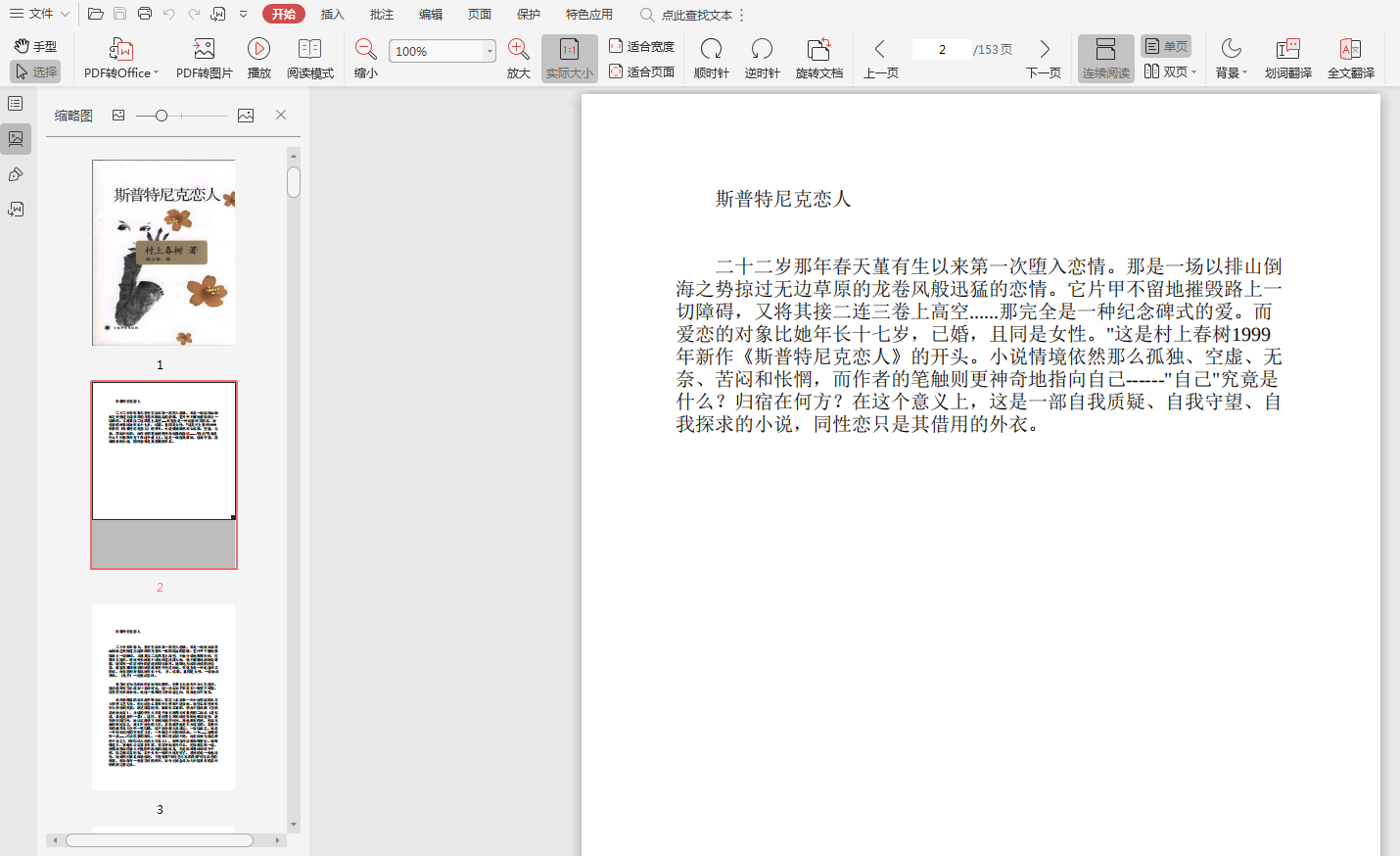Switch to the 特色应用 tab
Image resolution: width=1400 pixels, height=856 pixels.
pos(589,15)
